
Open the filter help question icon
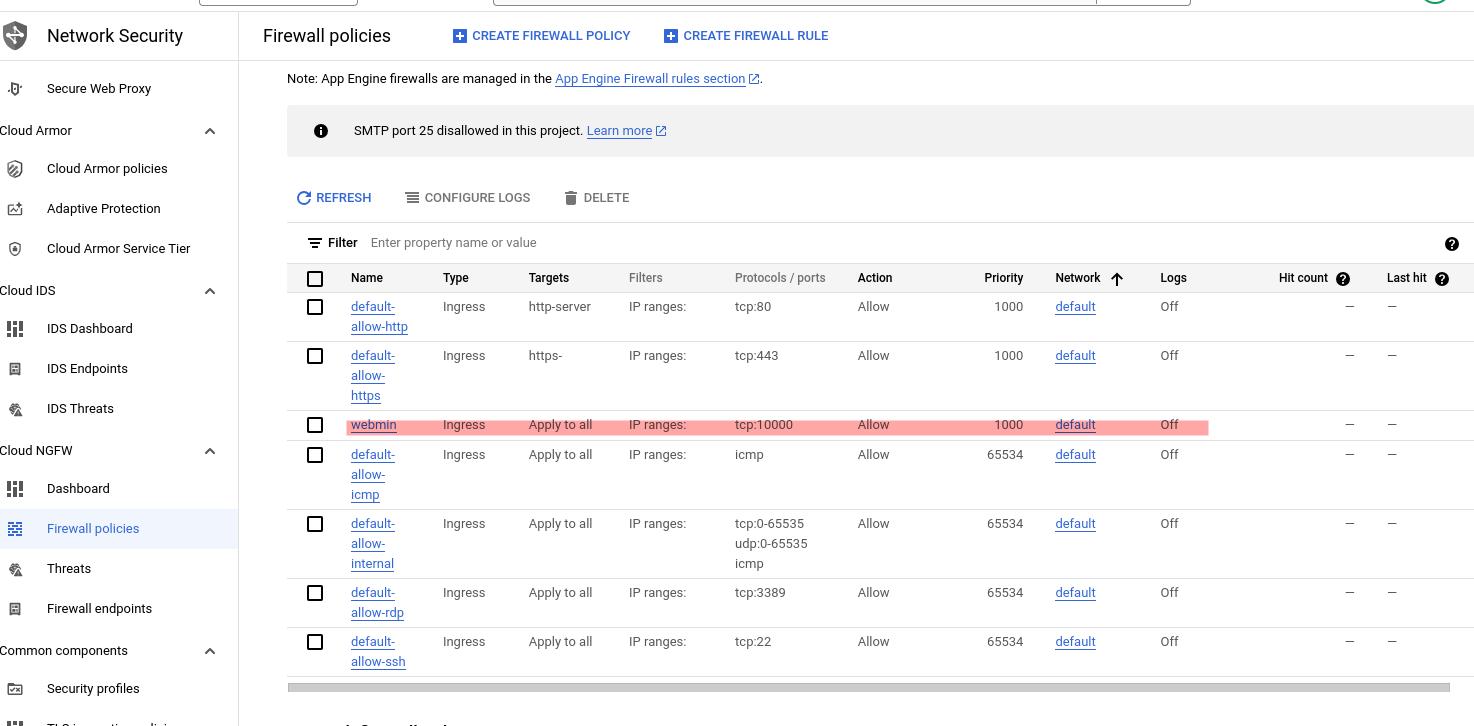(x=1452, y=244)
